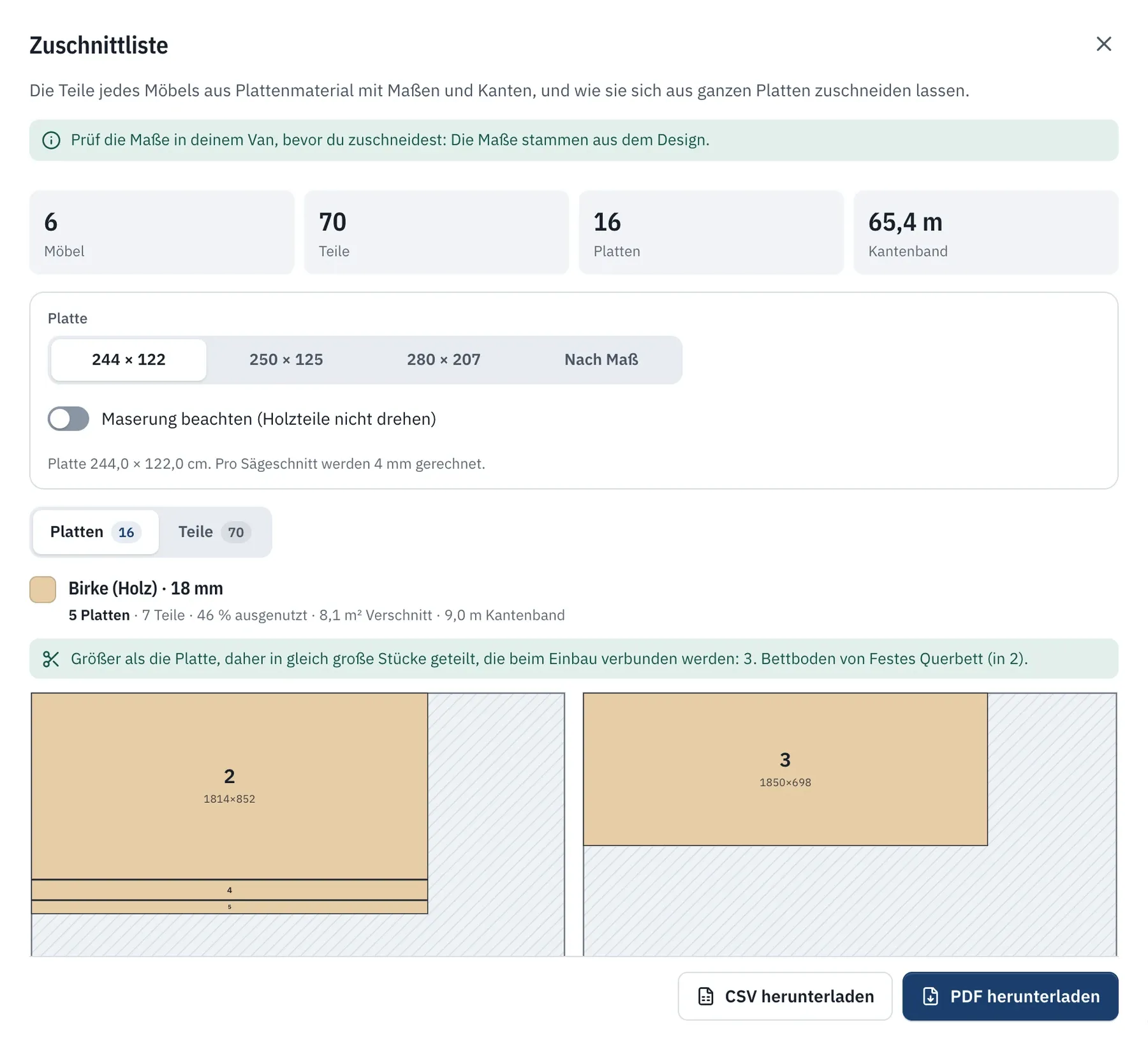This screenshot has height=1040, width=1148.
Task: Click the Platte 244,0 × 122,0 cm note
Action: coord(267,464)
